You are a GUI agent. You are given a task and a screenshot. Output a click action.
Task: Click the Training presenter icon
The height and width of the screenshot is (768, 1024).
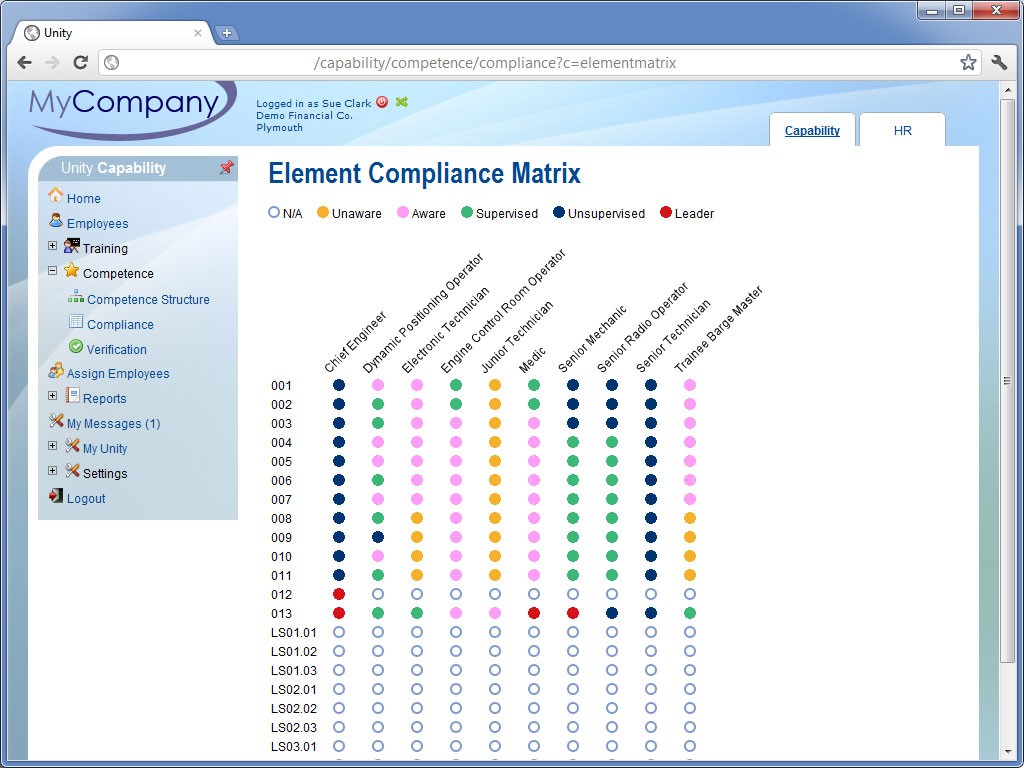tap(71, 246)
